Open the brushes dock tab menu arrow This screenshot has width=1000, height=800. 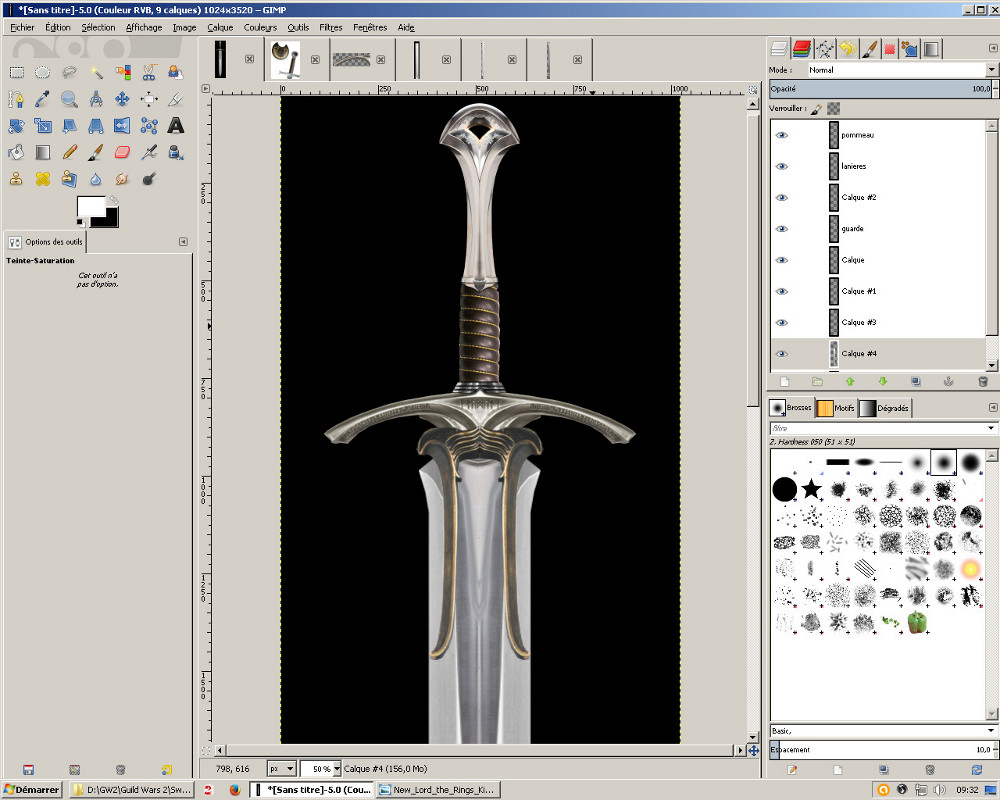992,407
